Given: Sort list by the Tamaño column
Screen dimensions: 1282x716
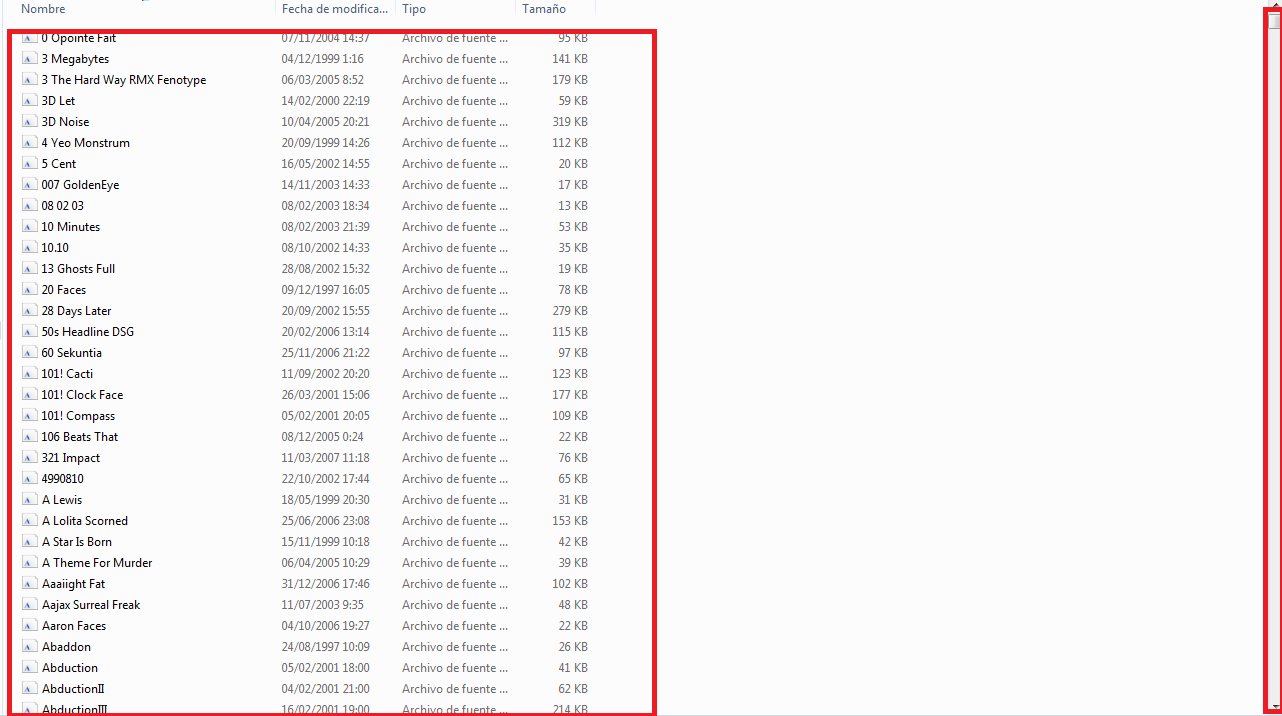Looking at the screenshot, I should [x=542, y=9].
